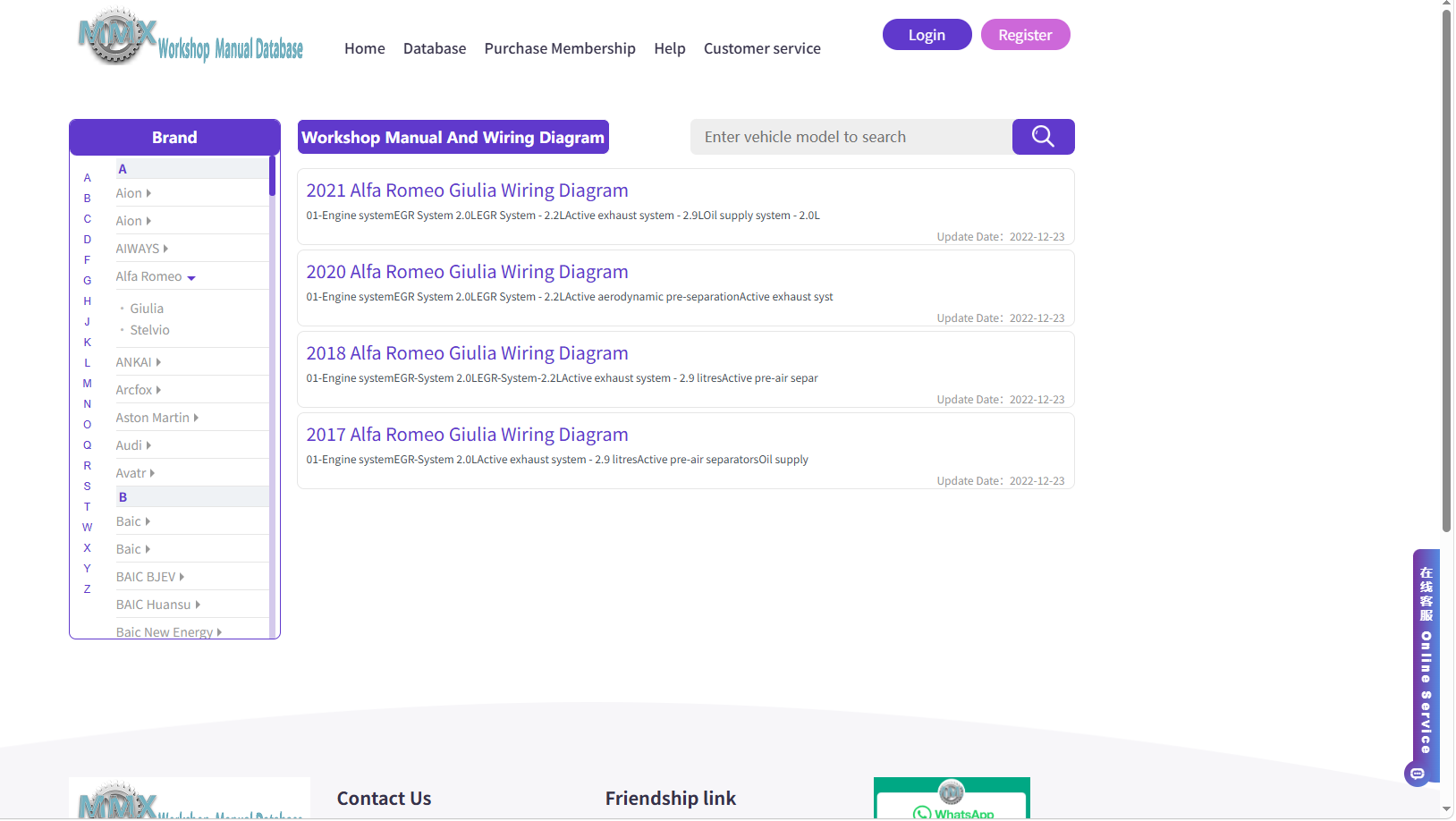Expand the Aston Martin brand

(x=157, y=418)
